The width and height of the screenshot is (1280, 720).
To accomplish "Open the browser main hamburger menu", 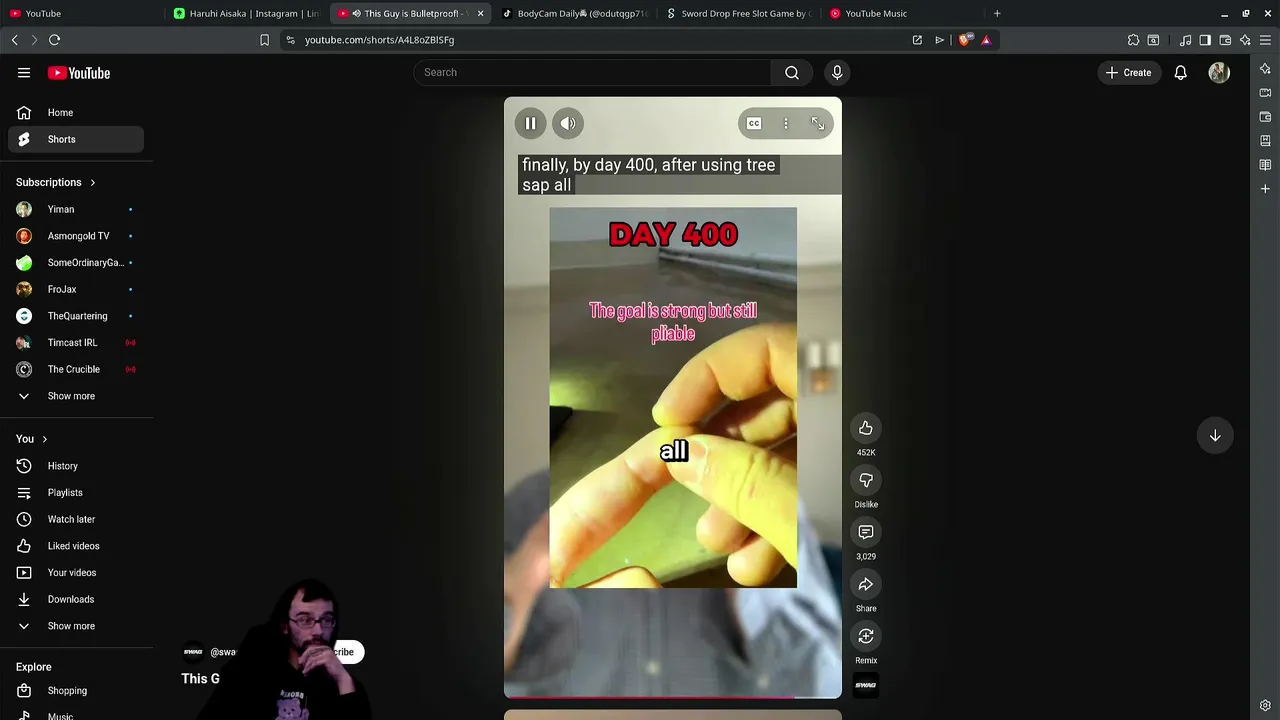I will (x=1265, y=40).
